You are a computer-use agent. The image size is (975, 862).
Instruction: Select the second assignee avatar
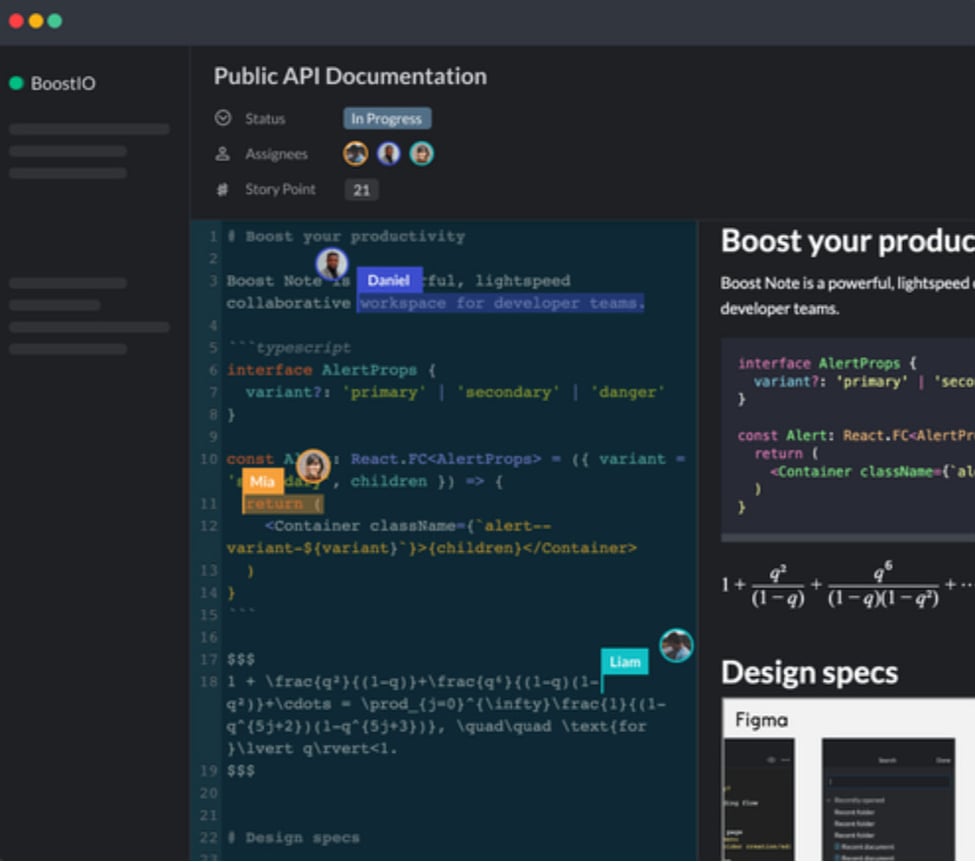pyautogui.click(x=390, y=153)
